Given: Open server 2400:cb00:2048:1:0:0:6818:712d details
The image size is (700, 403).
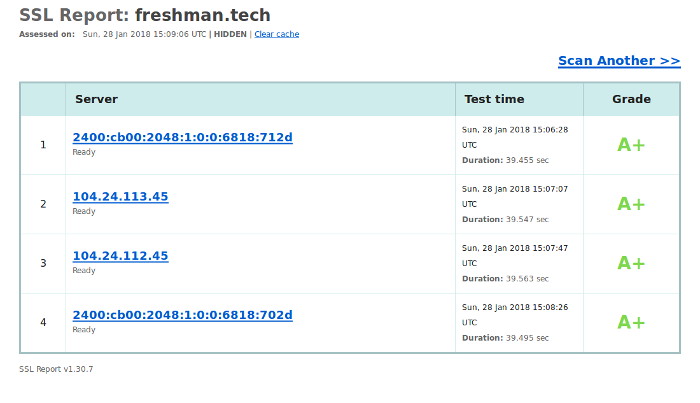Looking at the screenshot, I should [x=182, y=137].
